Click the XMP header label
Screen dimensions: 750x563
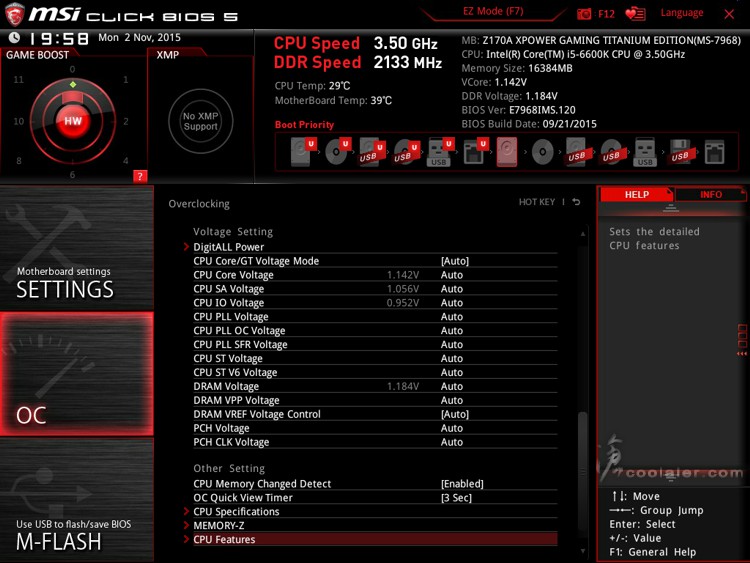click(x=167, y=55)
